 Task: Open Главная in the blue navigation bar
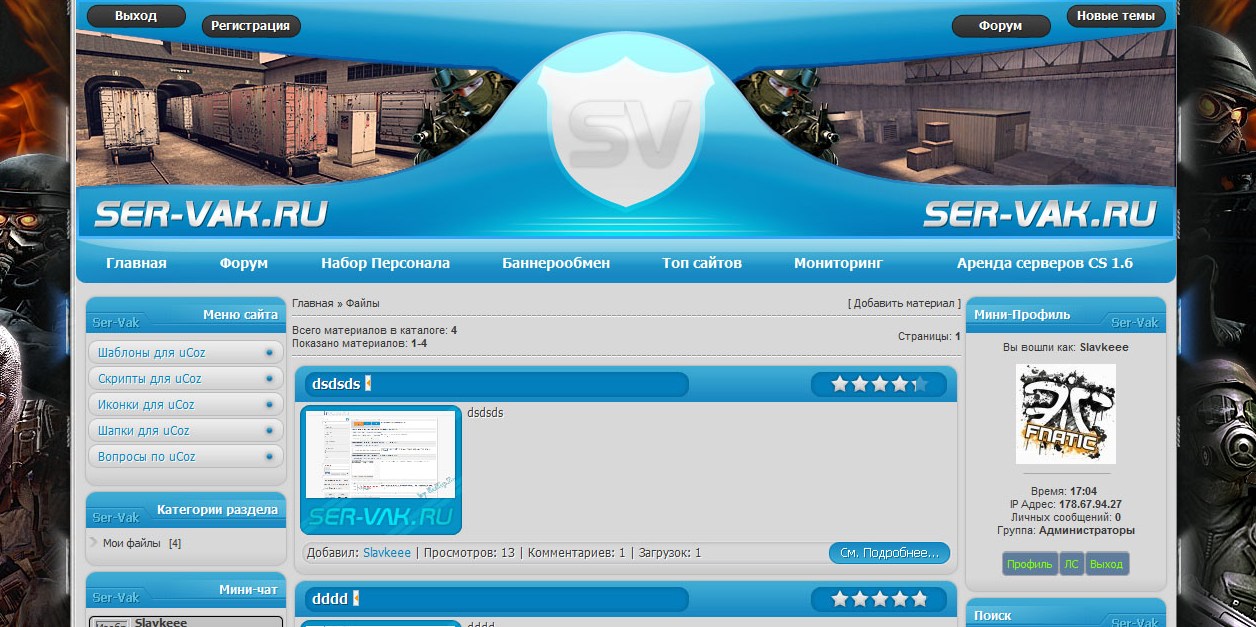(136, 263)
